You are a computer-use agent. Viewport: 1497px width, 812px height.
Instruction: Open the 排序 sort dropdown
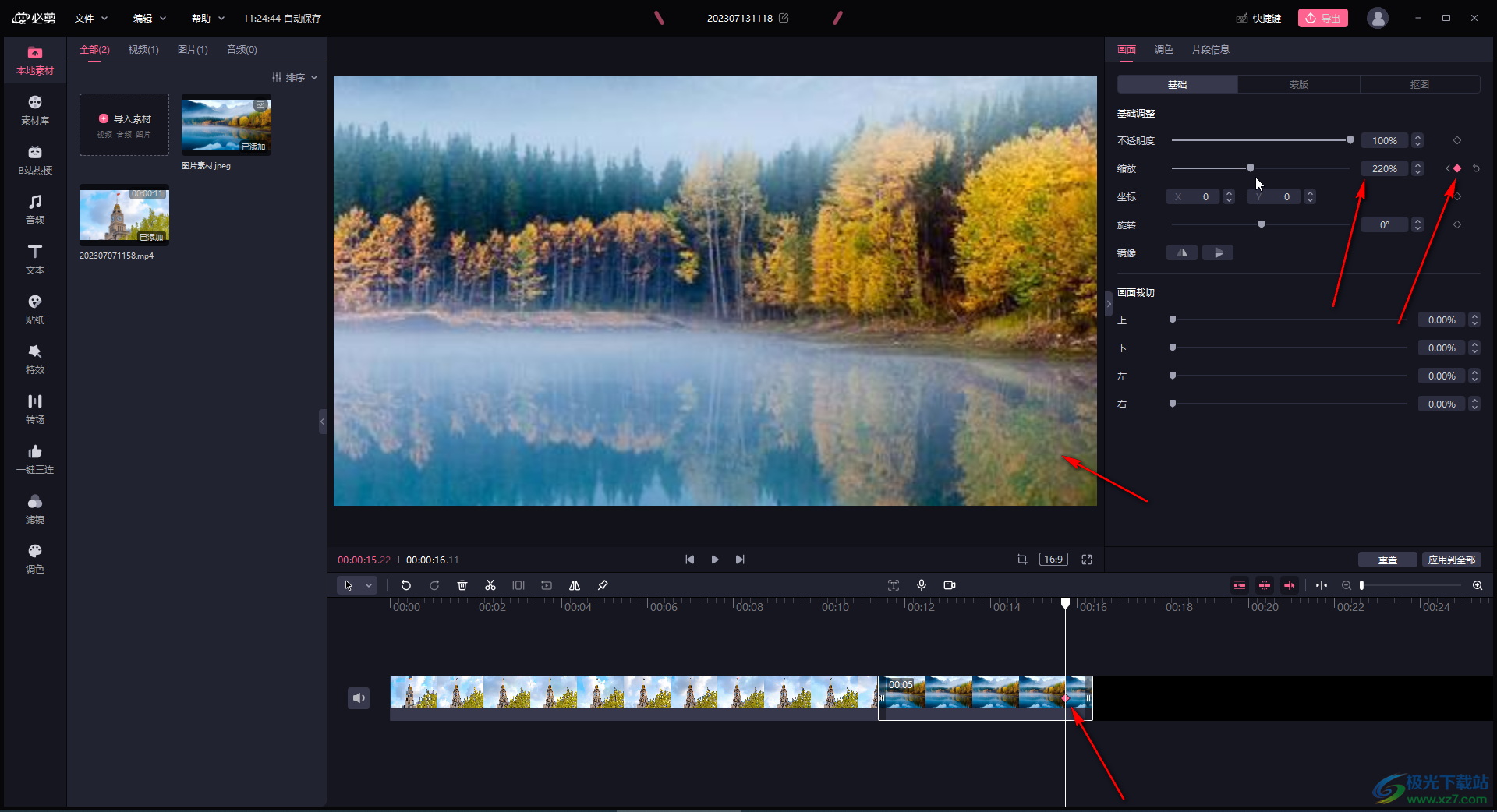click(x=295, y=77)
